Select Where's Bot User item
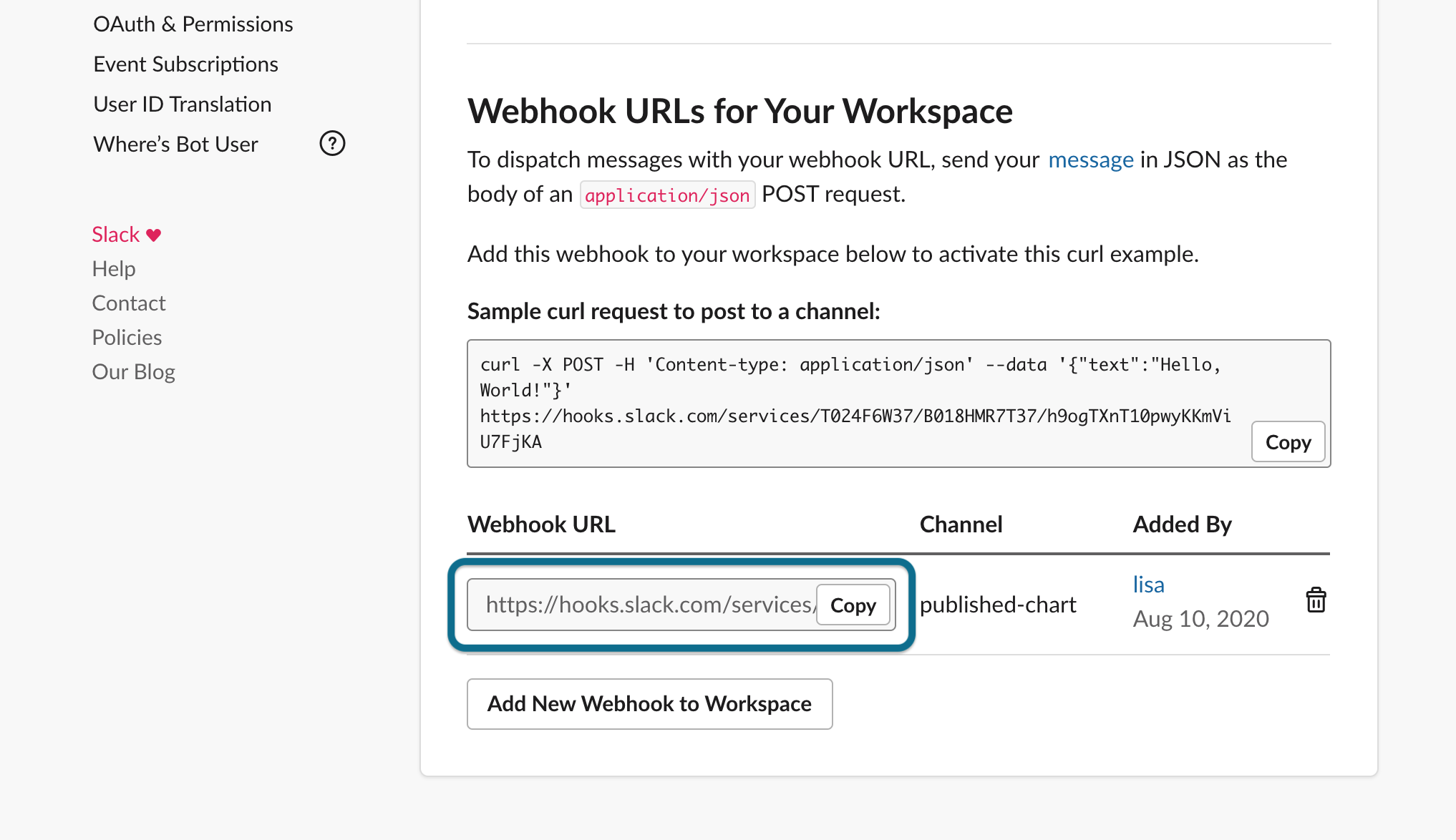Image resolution: width=1456 pixels, height=840 pixels. [175, 145]
